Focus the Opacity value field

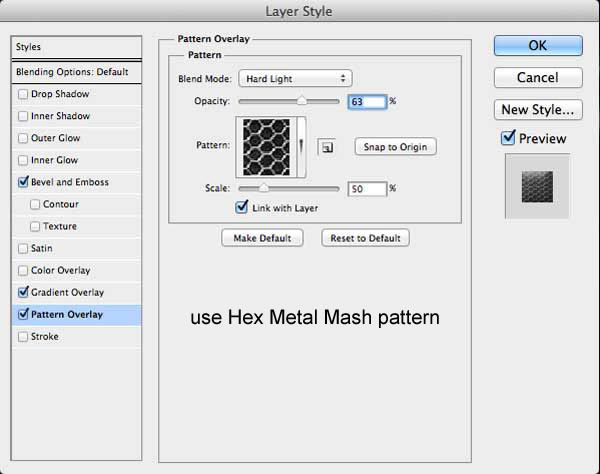click(367, 102)
